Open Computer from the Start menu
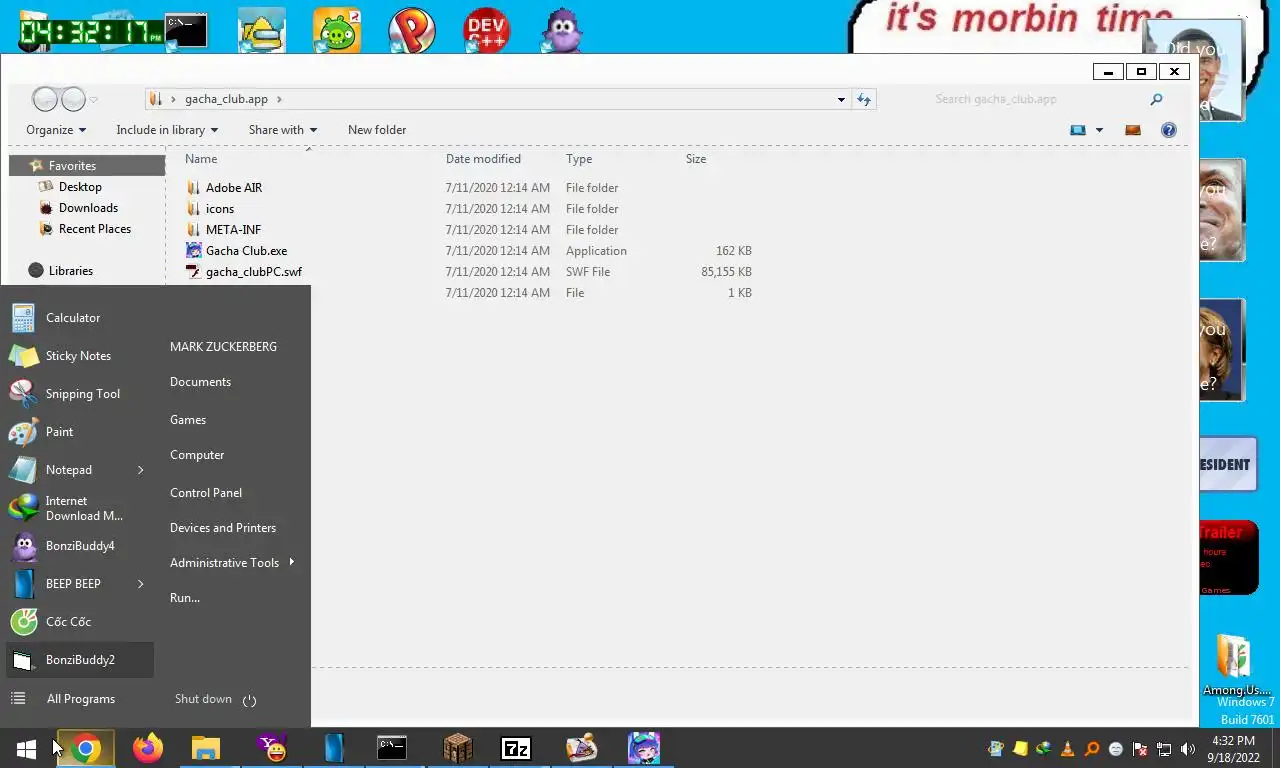The image size is (1280, 768). point(197,455)
